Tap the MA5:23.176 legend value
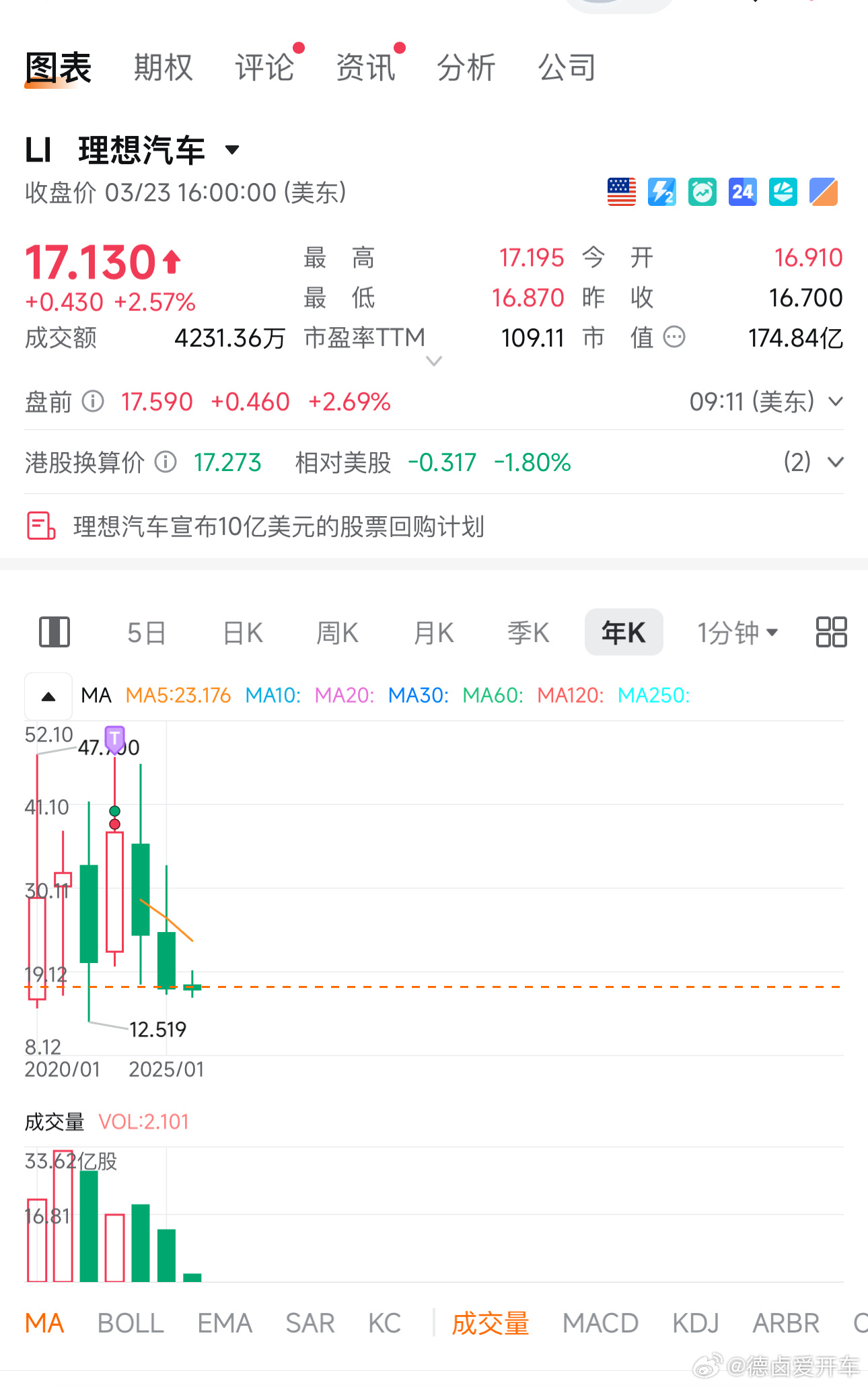 (178, 695)
